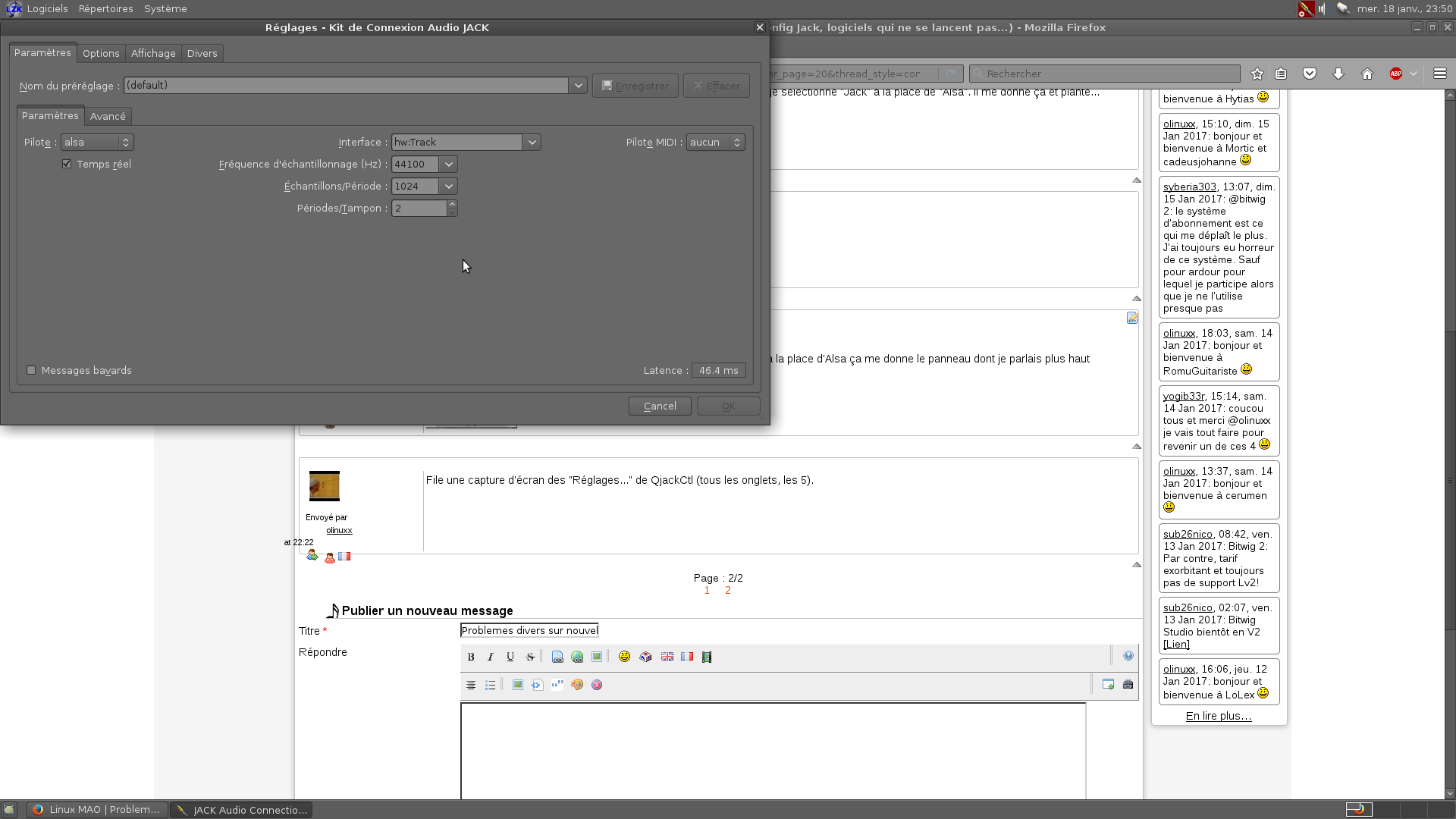
Task: Click the bulleted list icon
Action: [x=491, y=685]
